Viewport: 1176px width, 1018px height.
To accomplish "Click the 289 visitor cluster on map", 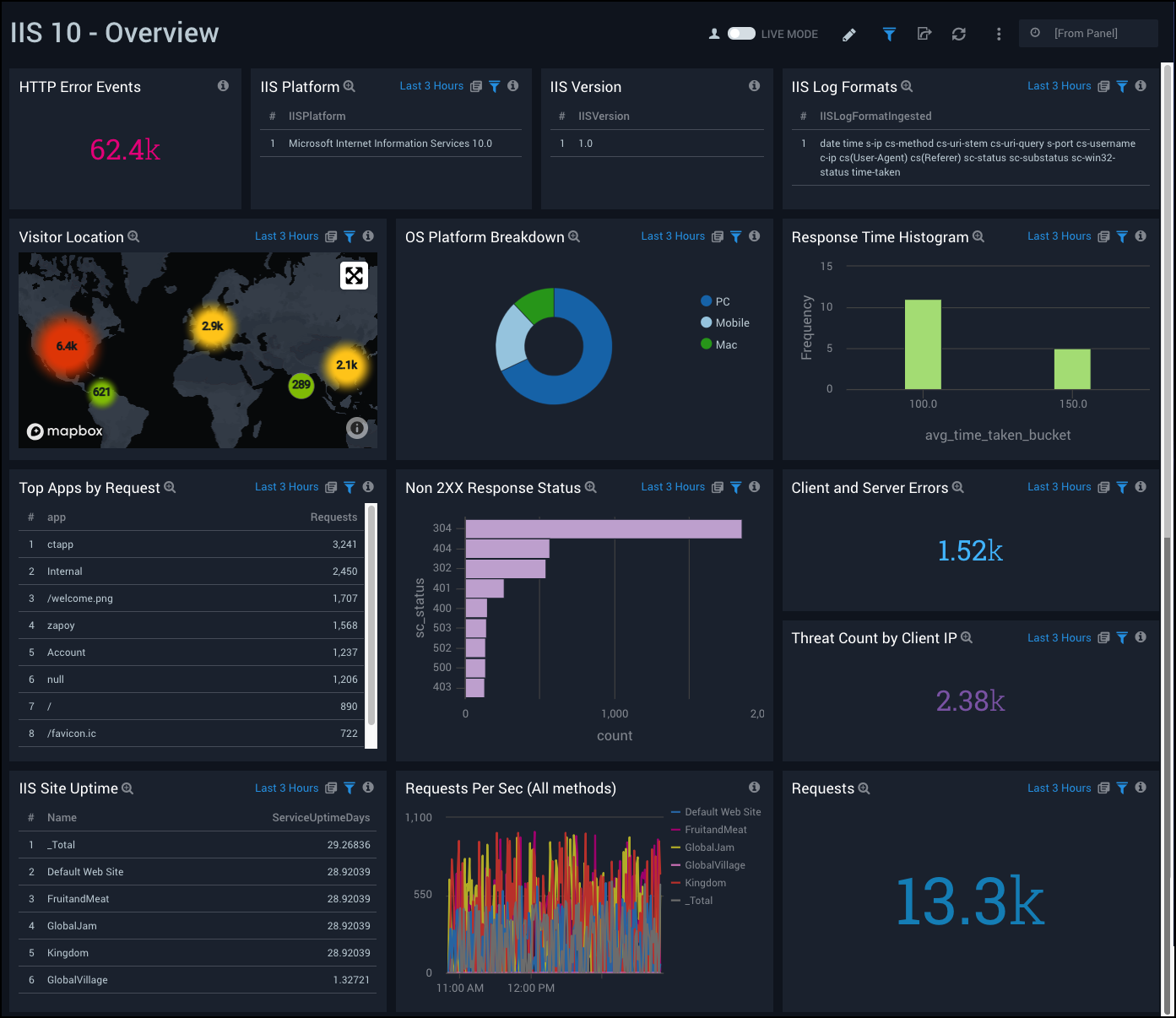I will tap(301, 385).
